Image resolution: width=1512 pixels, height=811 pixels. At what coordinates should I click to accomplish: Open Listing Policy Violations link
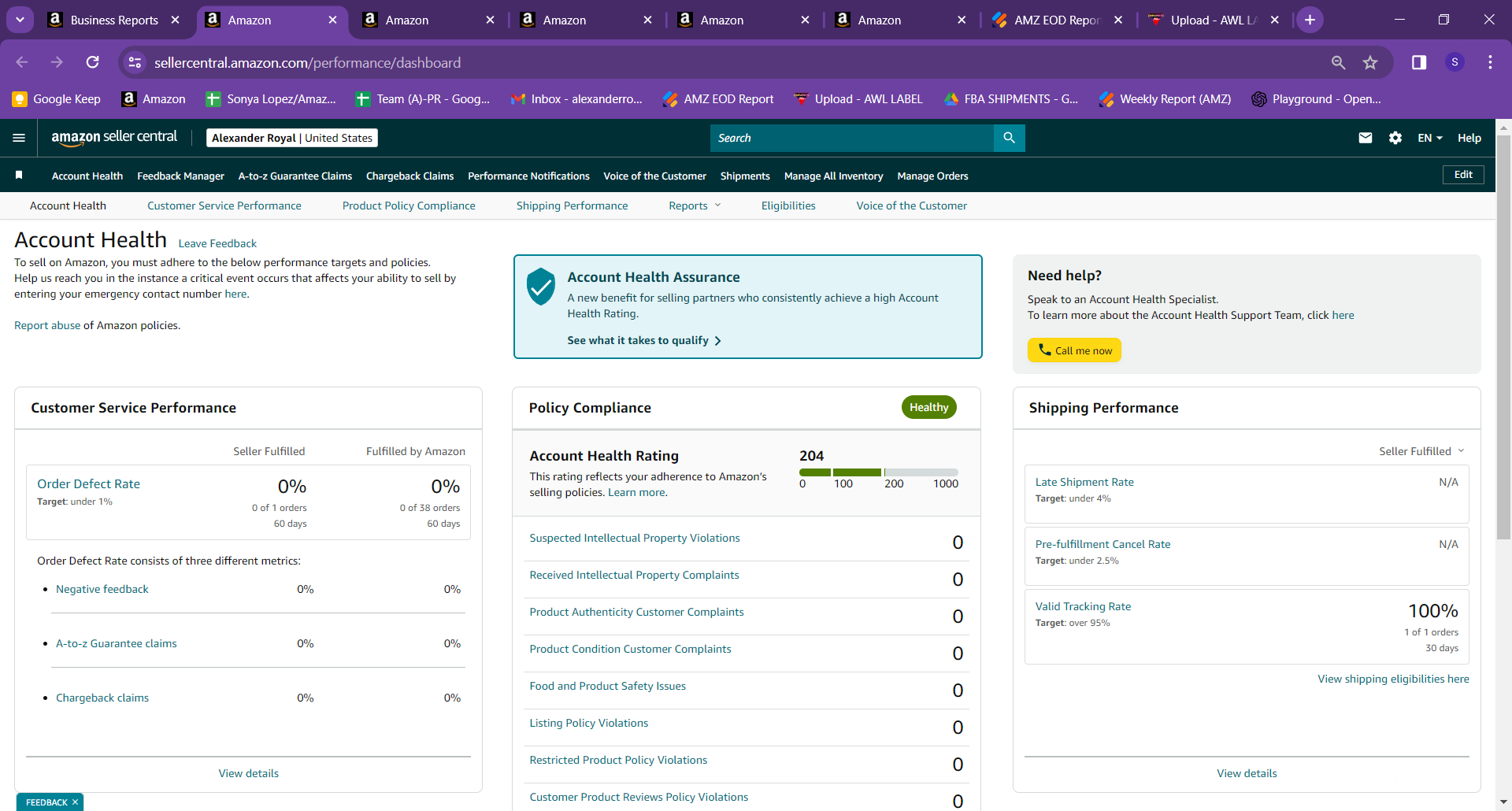pos(589,723)
